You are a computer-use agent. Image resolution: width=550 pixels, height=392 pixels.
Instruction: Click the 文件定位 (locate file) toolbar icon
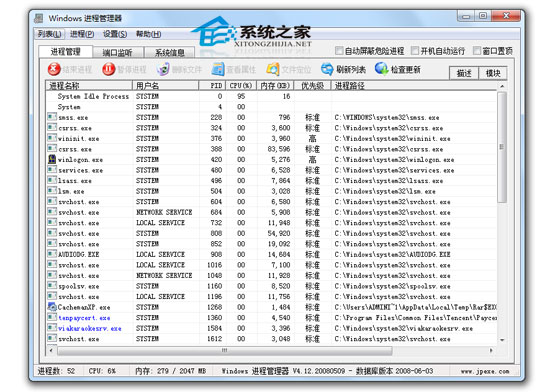click(x=273, y=69)
